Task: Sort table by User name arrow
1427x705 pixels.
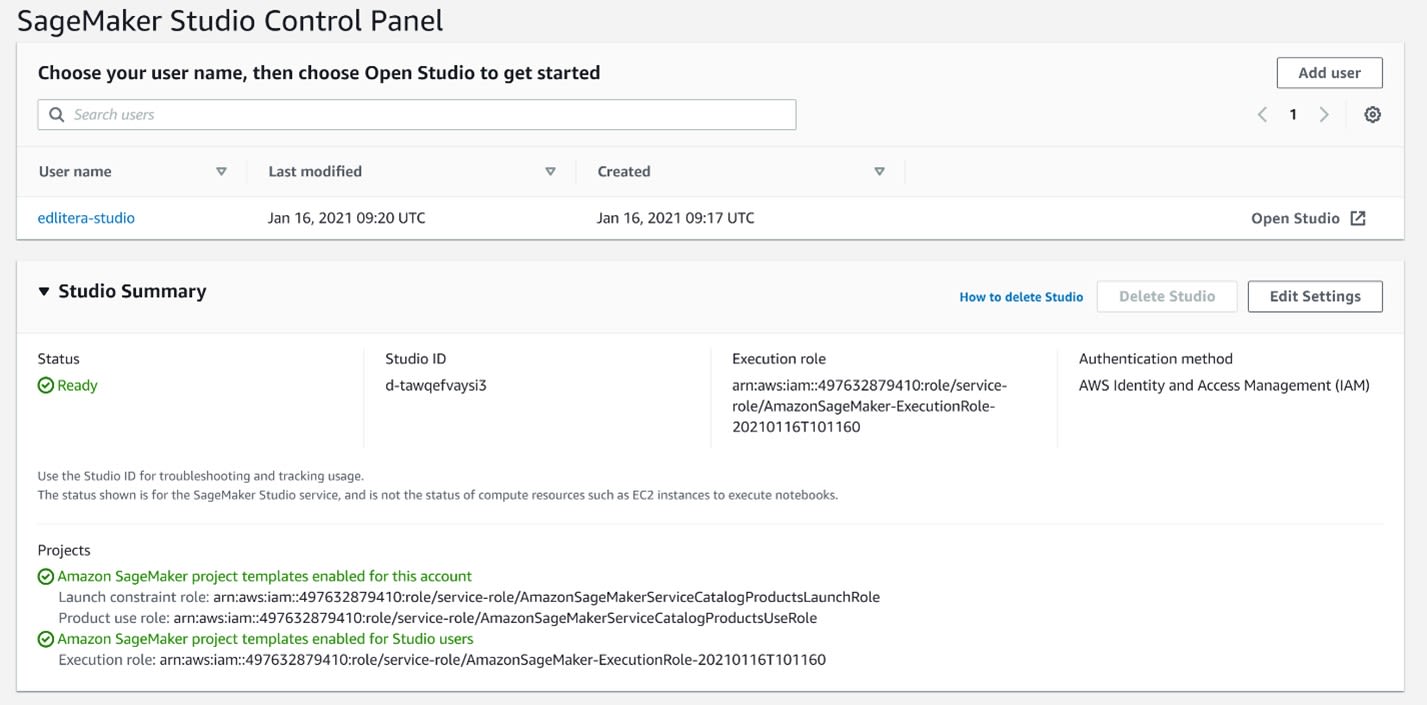Action: 222,172
